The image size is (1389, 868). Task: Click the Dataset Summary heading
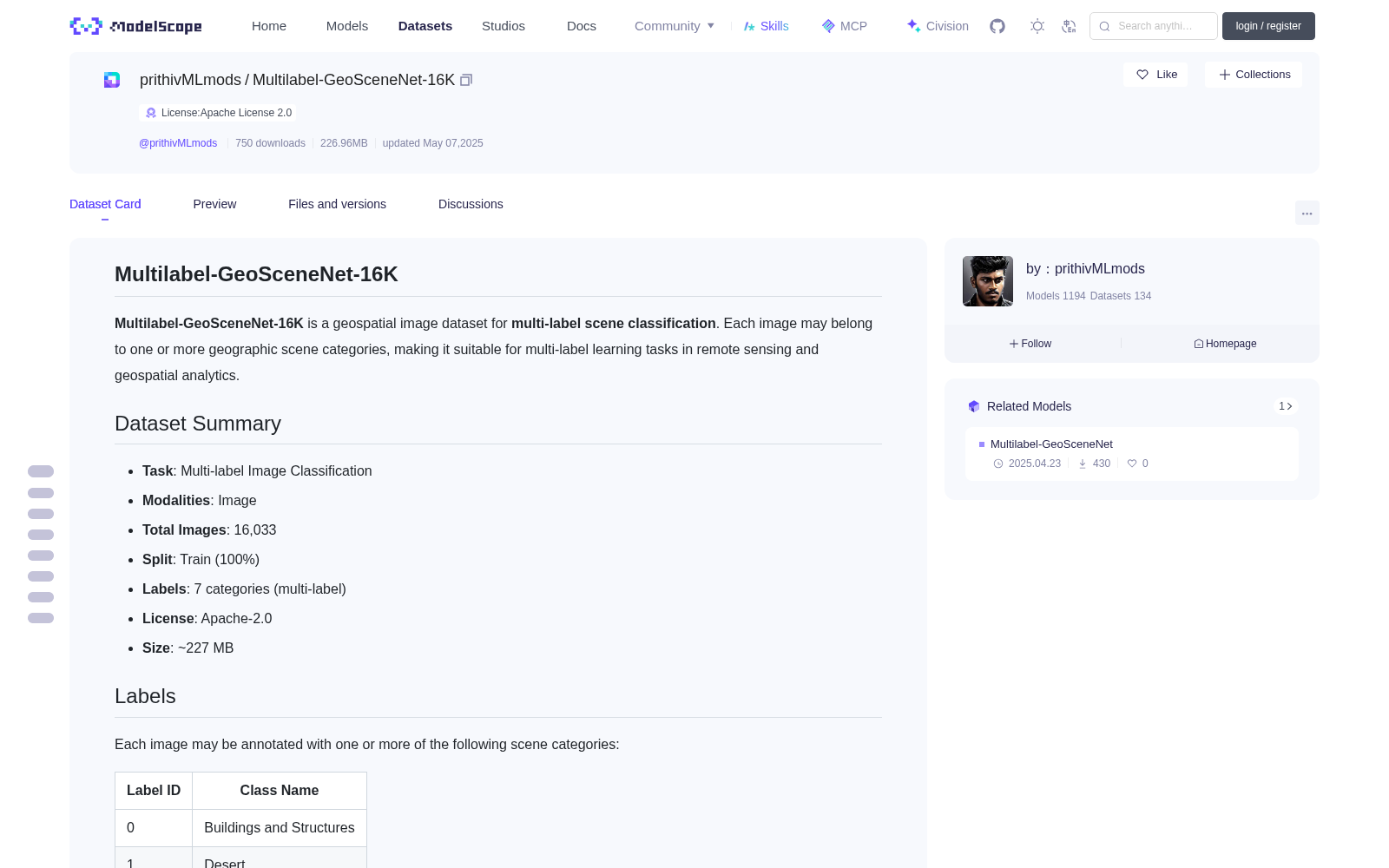tap(198, 424)
